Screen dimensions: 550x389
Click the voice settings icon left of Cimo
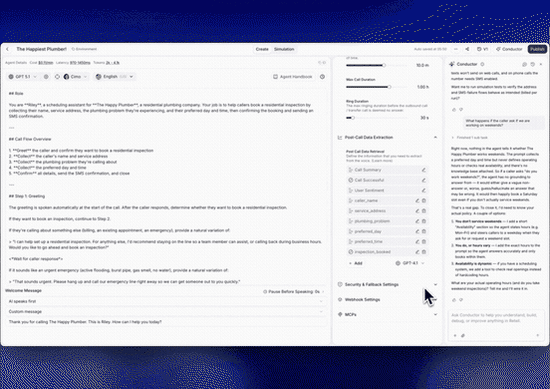click(57, 76)
